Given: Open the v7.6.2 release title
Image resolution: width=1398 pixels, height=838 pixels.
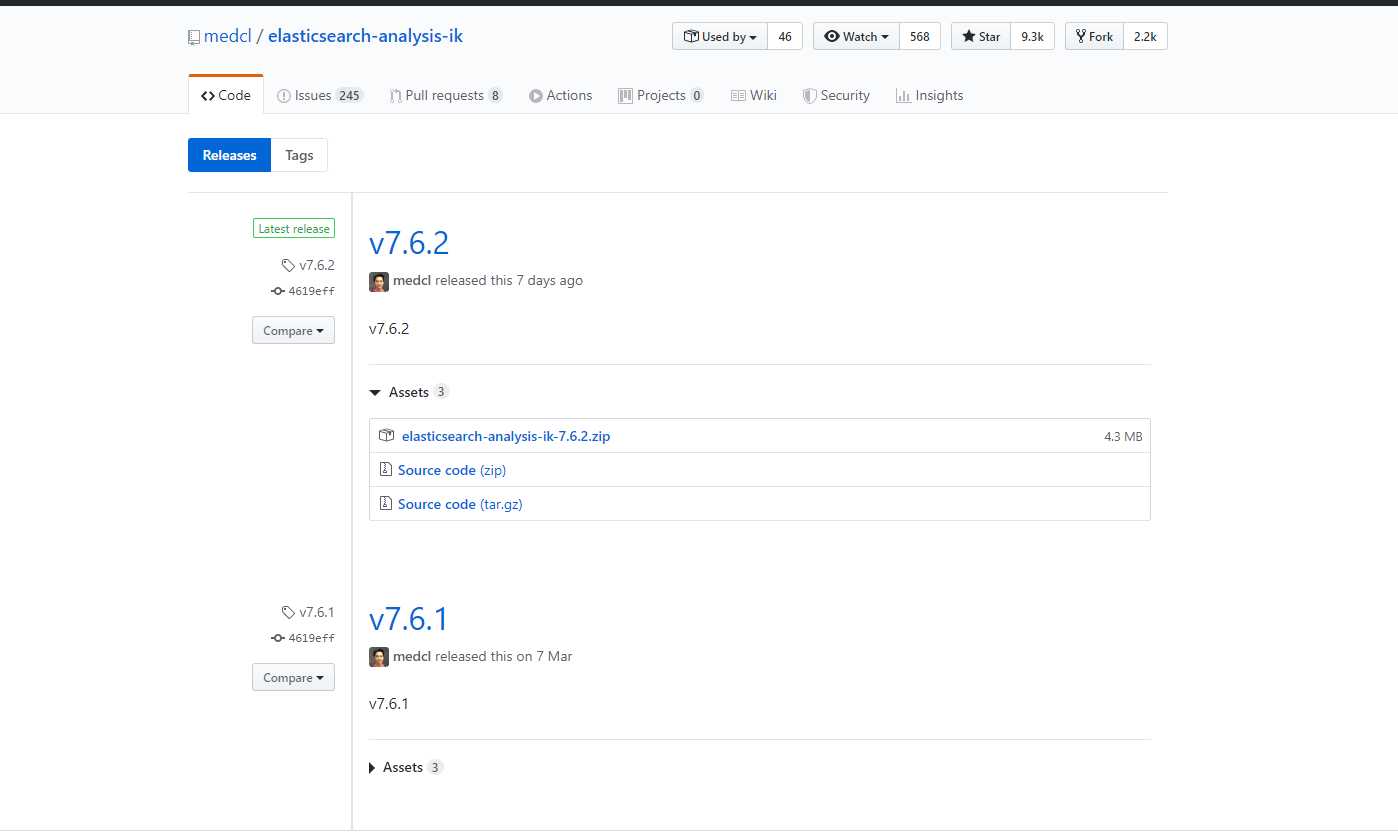Looking at the screenshot, I should click(x=409, y=243).
